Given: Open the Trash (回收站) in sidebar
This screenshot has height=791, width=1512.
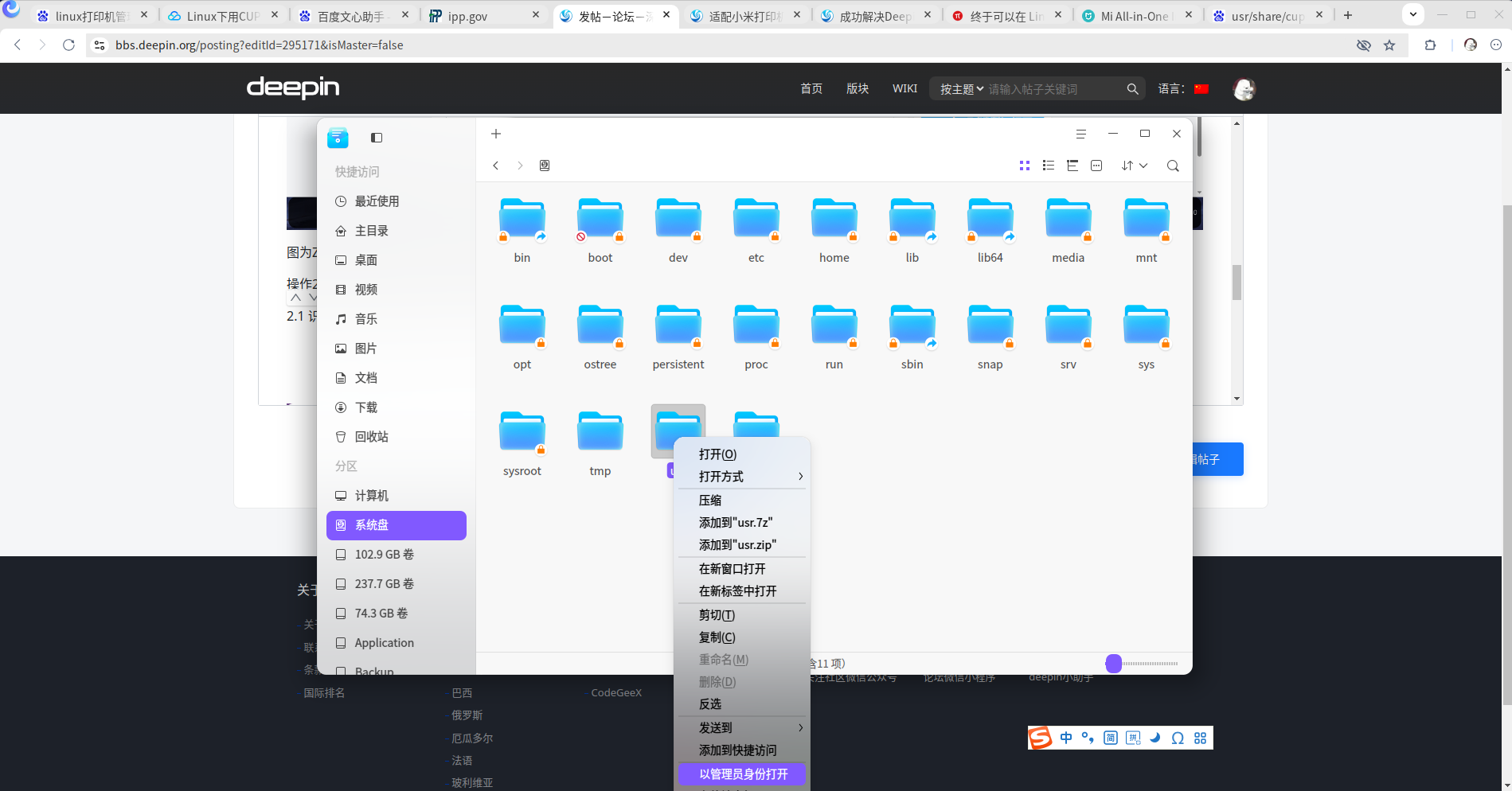Looking at the screenshot, I should point(371,437).
